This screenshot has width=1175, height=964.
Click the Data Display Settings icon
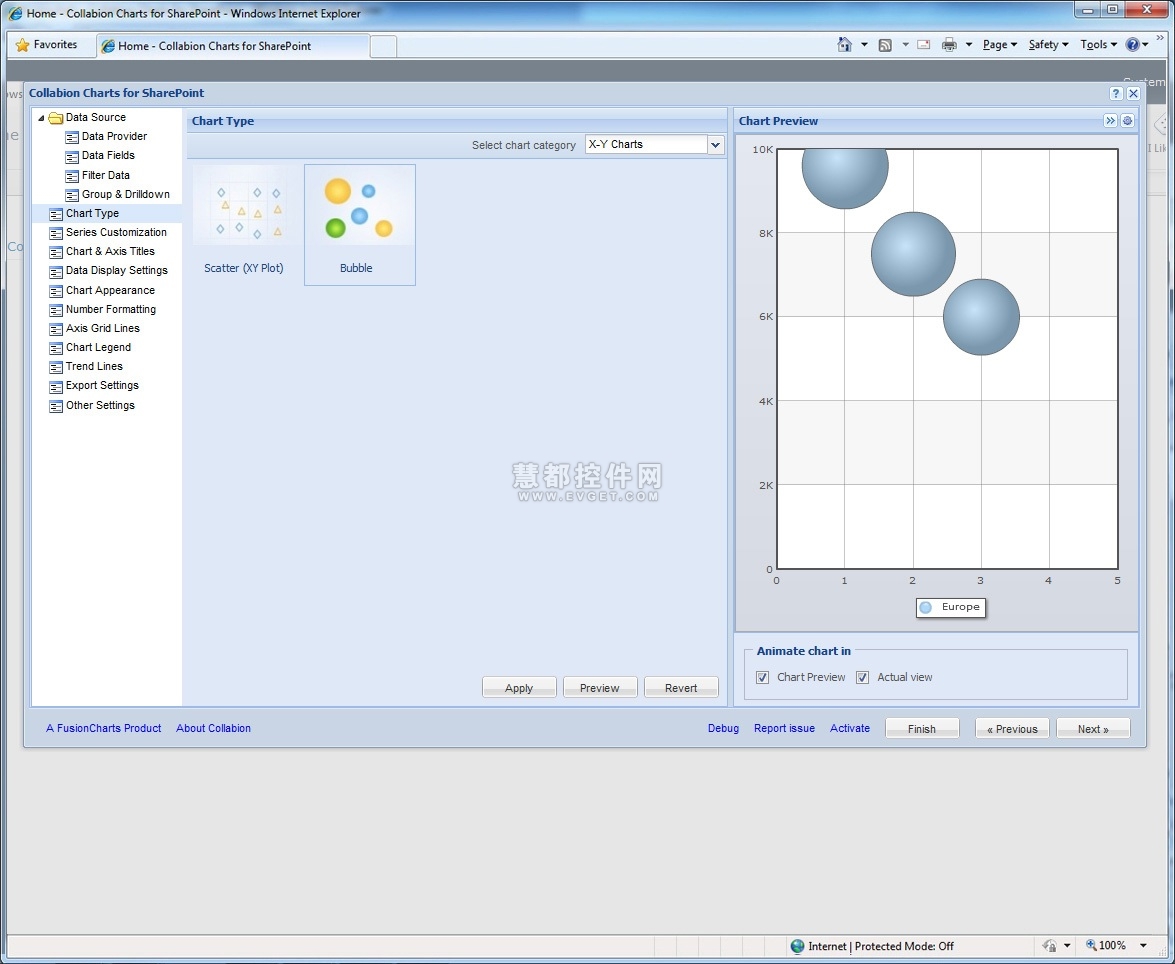point(55,271)
